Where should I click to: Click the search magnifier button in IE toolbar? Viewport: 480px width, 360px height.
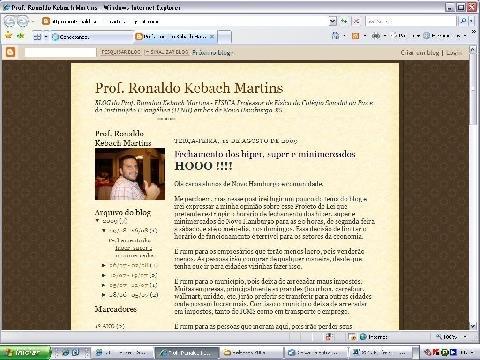pyautogui.click(x=463, y=21)
